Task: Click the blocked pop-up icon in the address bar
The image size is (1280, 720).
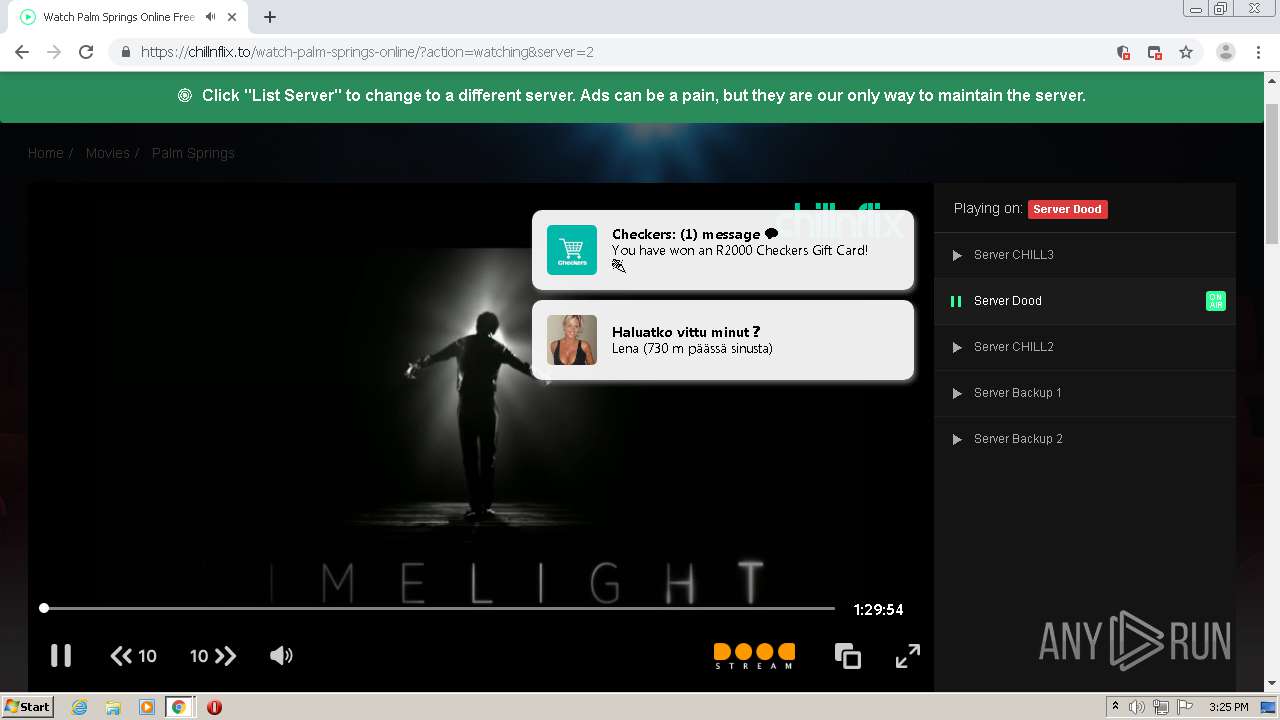Action: pos(1155,52)
